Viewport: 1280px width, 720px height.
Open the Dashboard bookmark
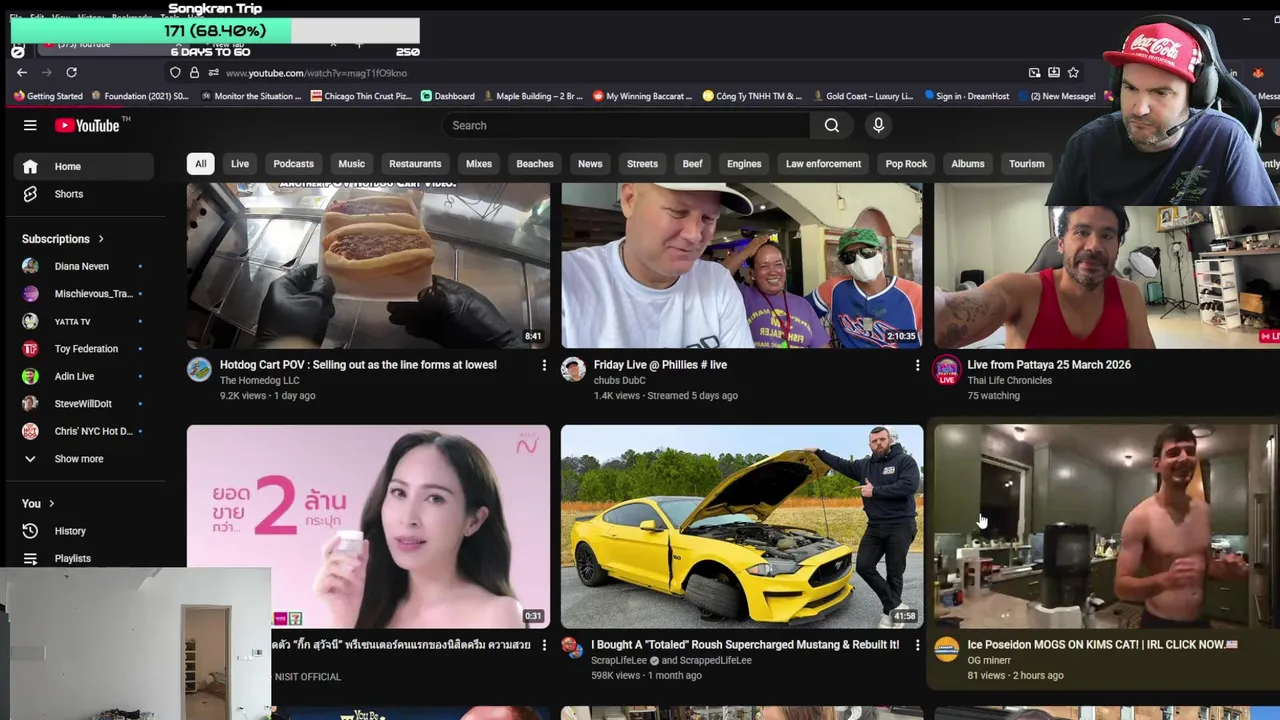[x=447, y=96]
